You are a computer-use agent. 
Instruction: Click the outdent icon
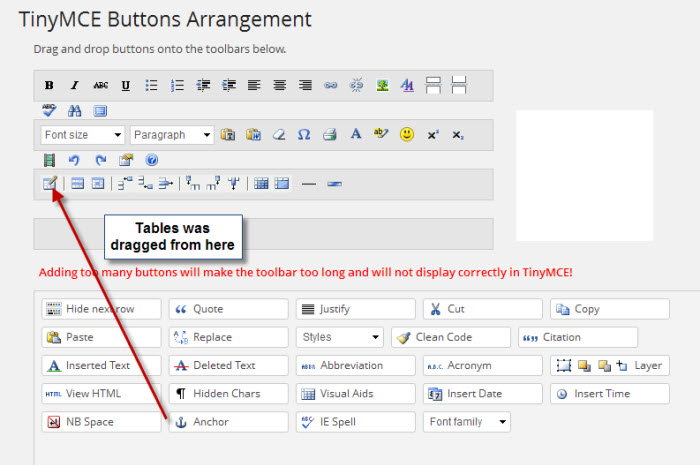pyautogui.click(x=203, y=85)
